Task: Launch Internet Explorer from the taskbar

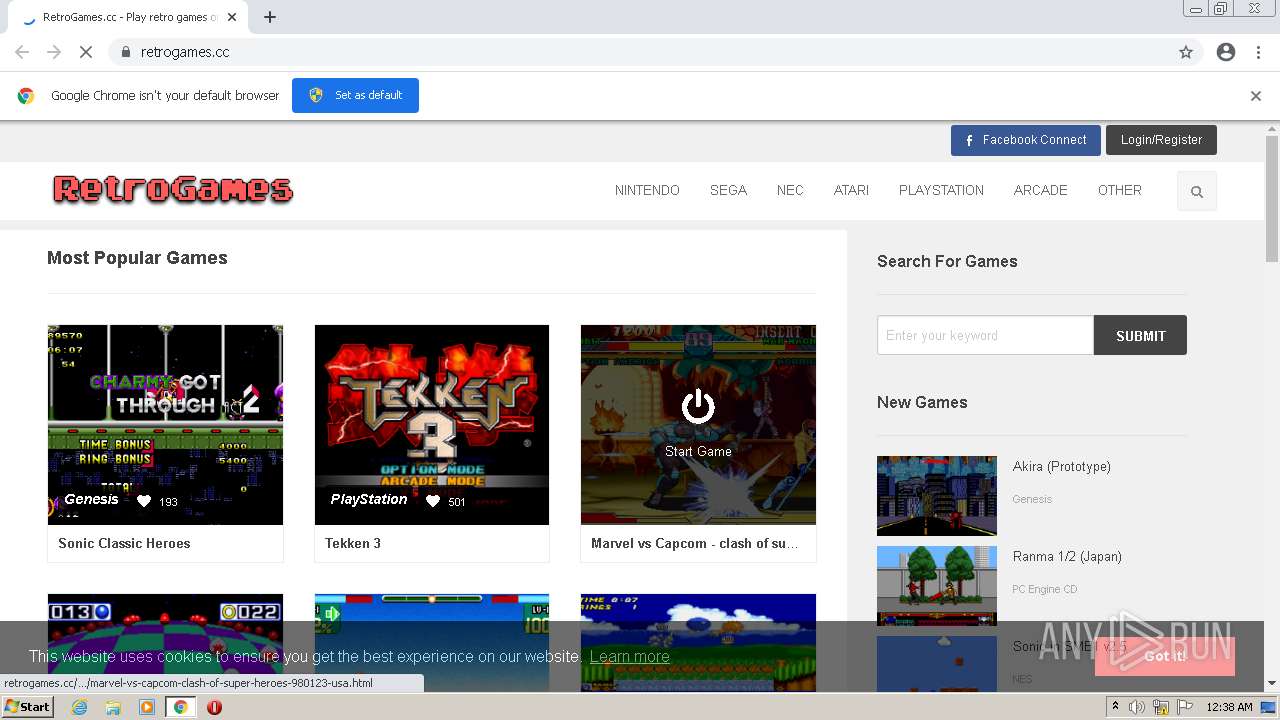Action: (80, 707)
